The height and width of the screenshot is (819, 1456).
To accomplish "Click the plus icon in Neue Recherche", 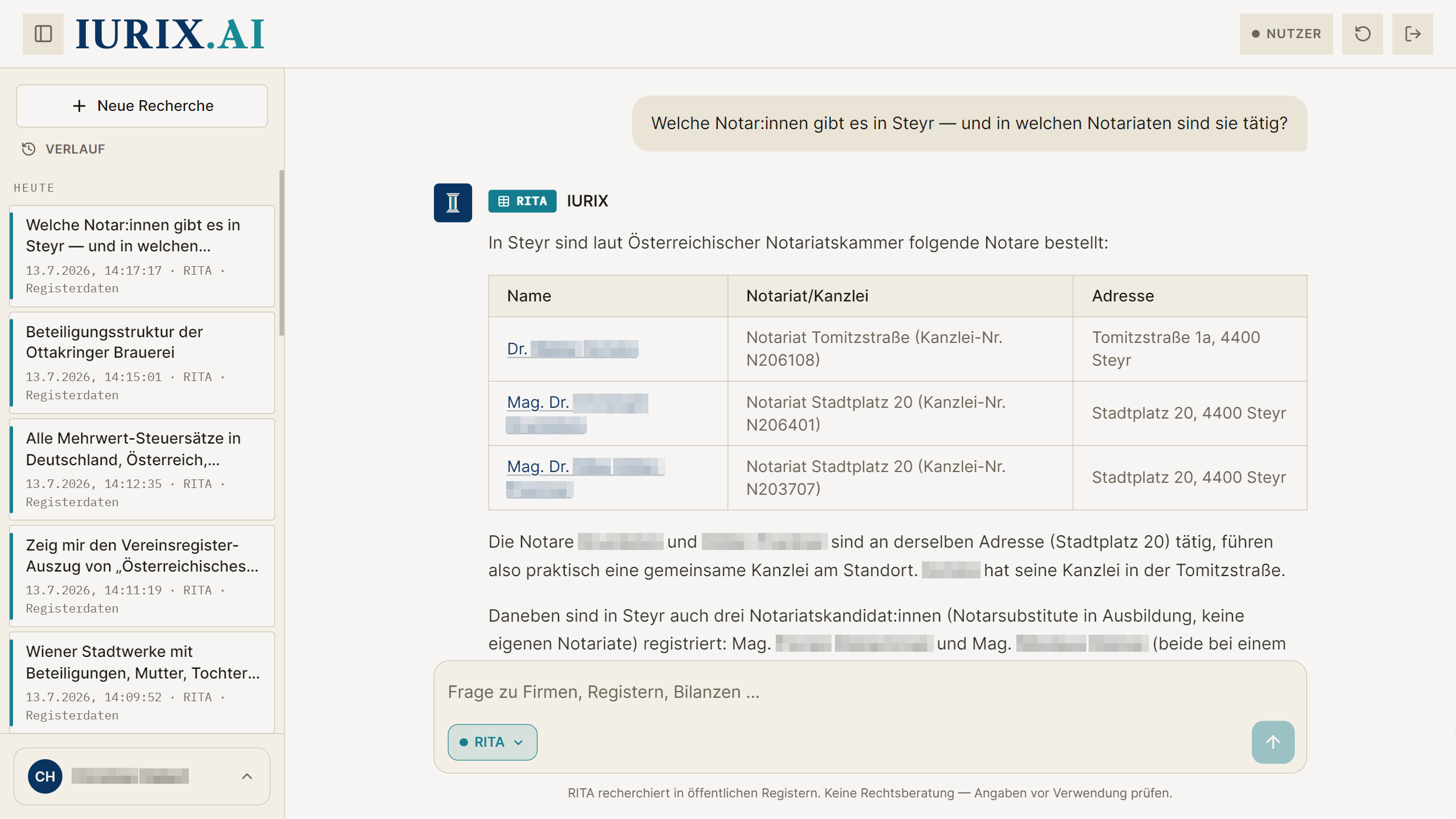I will (x=80, y=106).
